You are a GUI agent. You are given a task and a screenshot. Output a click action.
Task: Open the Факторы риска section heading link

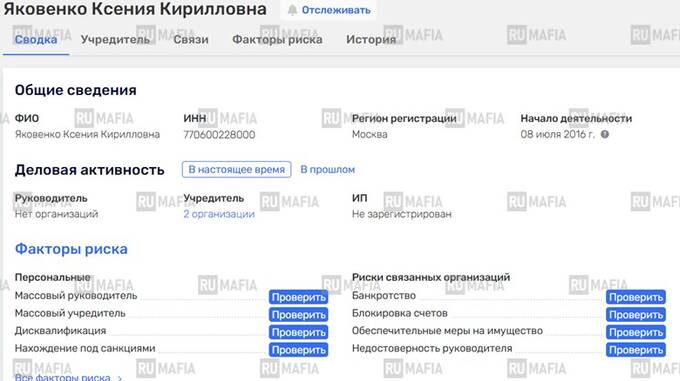pyautogui.click(x=71, y=249)
